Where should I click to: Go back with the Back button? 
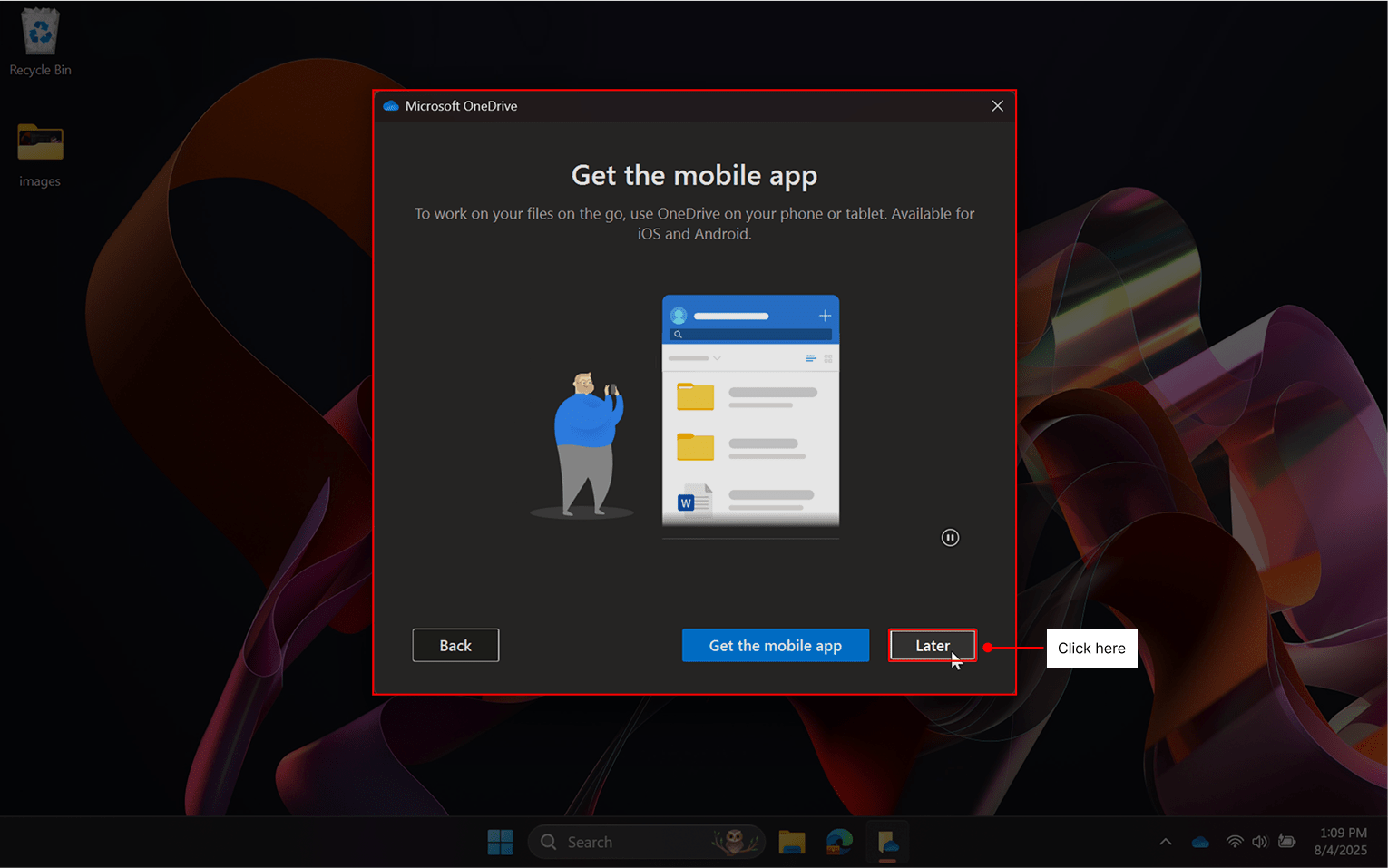tap(455, 646)
